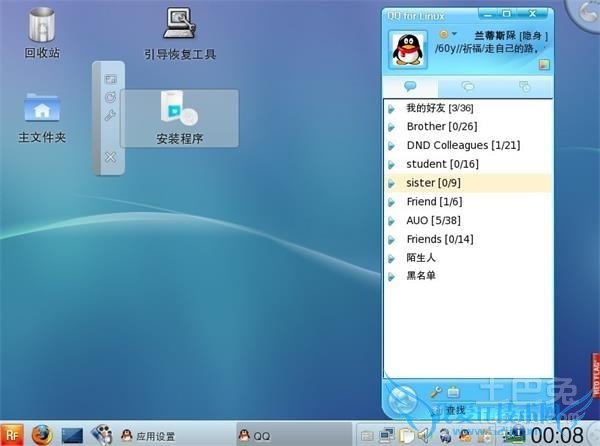
Task: Click the clipboard tray icon
Action: pos(406,435)
